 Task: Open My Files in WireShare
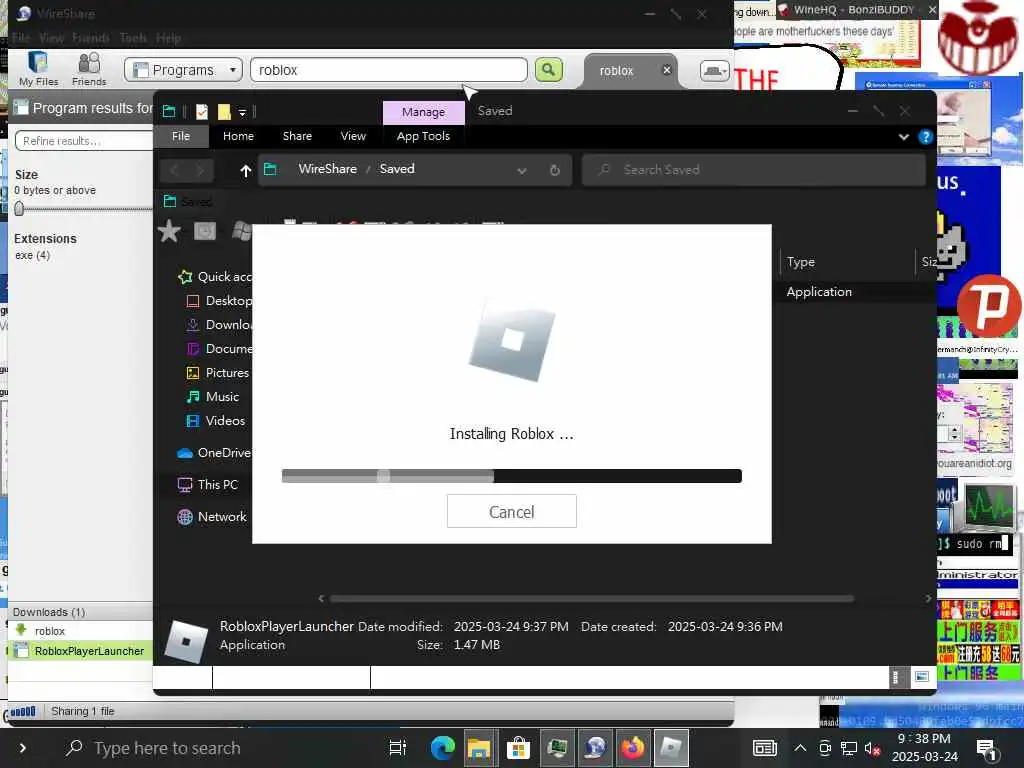click(x=39, y=69)
